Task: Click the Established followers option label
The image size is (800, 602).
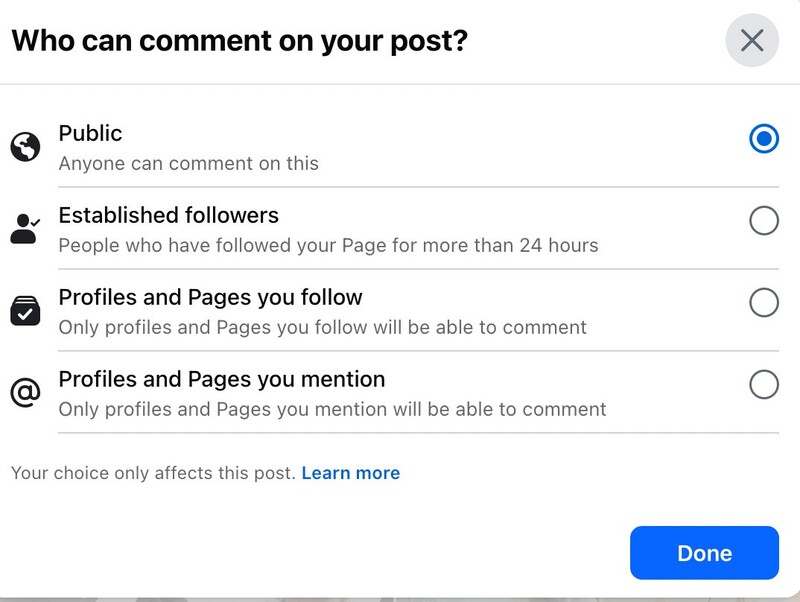Action: tap(169, 215)
